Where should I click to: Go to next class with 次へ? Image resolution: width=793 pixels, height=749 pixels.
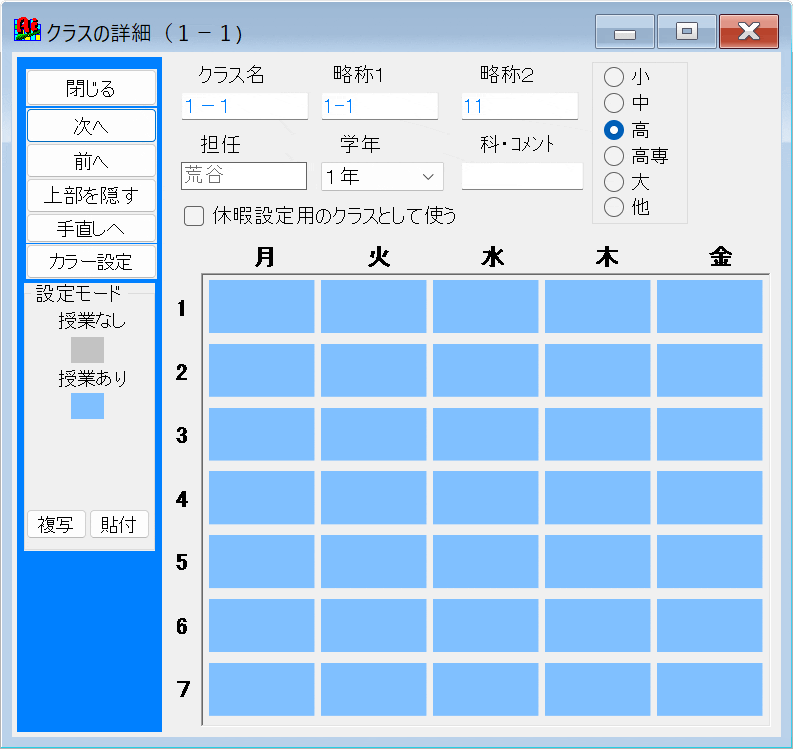pos(91,126)
